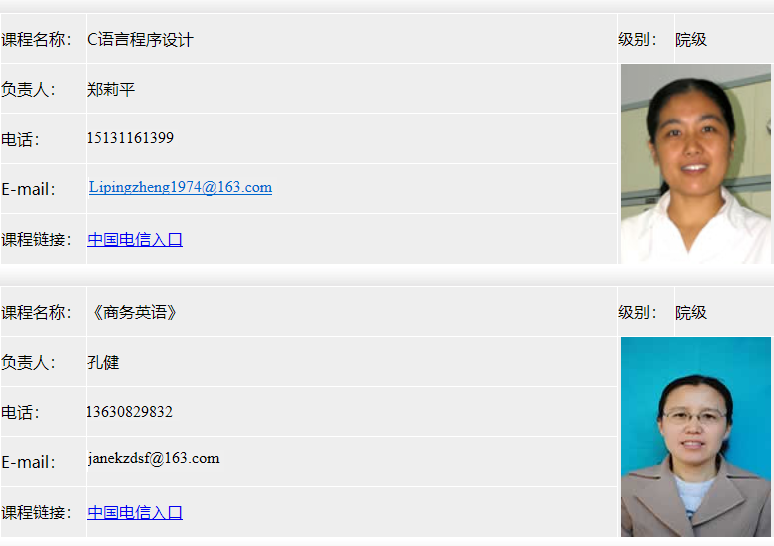Click the photo beside 商务英语 course
This screenshot has height=546, width=774.
(696, 437)
